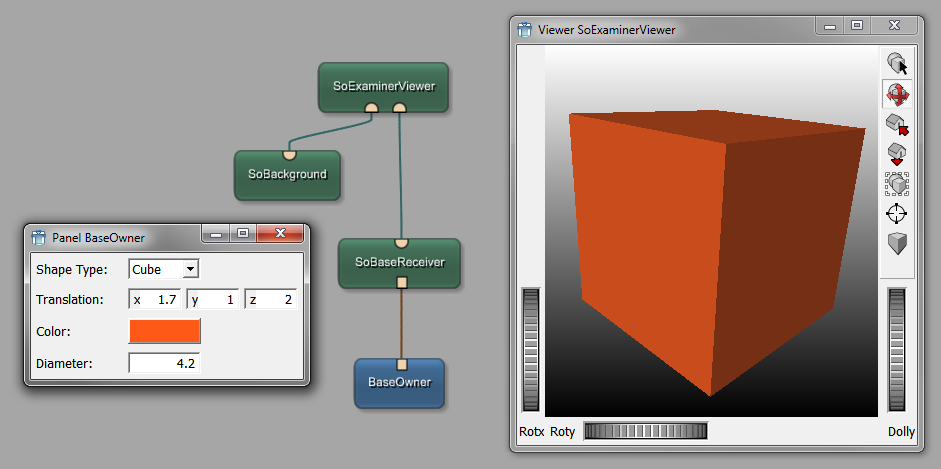
Task: Click the go to home position icon
Action: point(897,125)
